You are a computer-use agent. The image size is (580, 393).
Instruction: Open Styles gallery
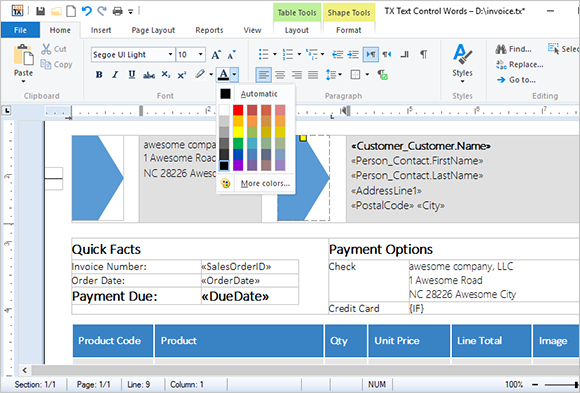coord(462,62)
